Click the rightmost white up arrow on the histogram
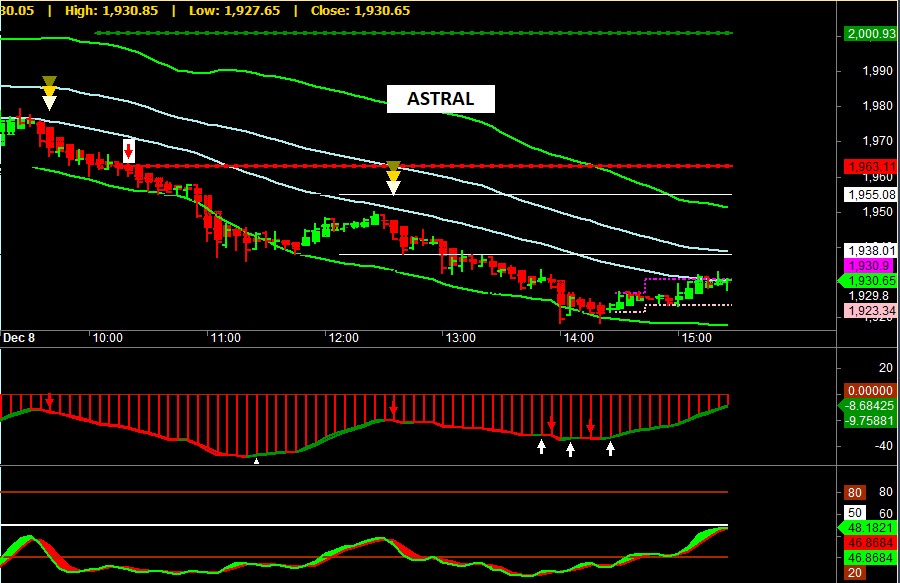This screenshot has height=583, width=900. (610, 449)
